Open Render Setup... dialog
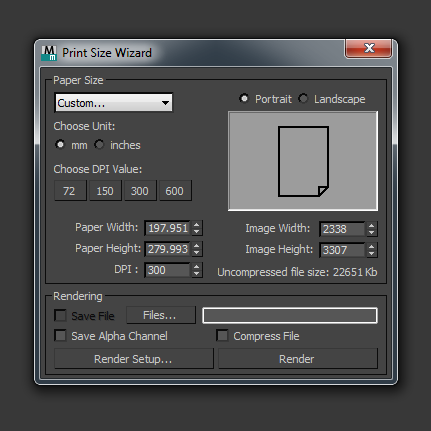The width and height of the screenshot is (431, 431). point(134,359)
